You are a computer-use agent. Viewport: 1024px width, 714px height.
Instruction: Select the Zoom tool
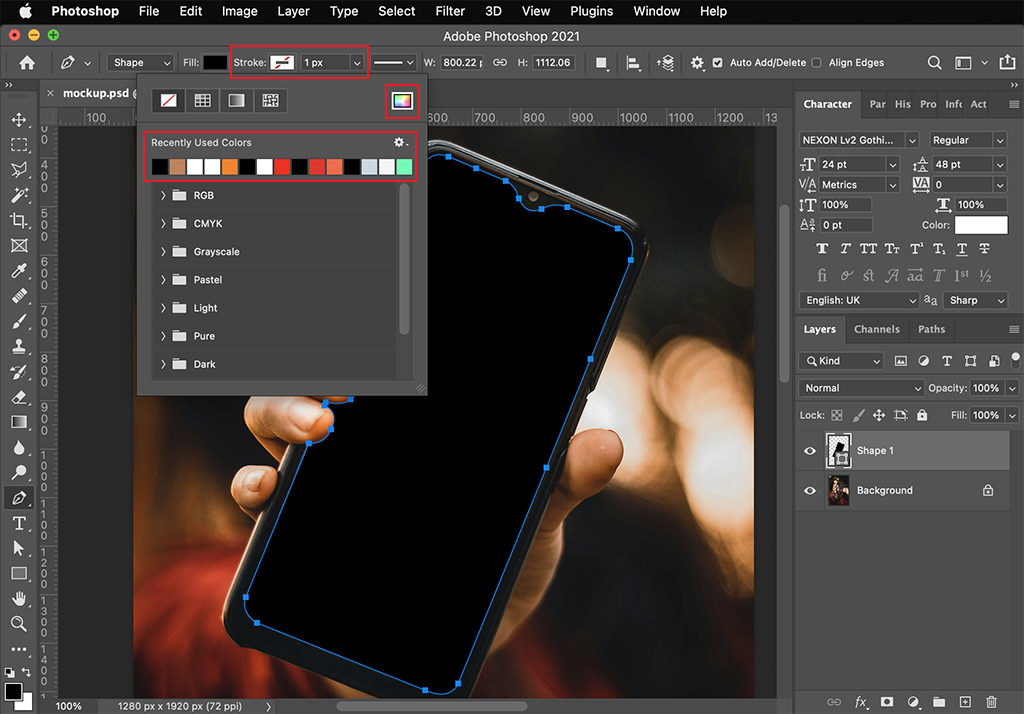pos(19,624)
